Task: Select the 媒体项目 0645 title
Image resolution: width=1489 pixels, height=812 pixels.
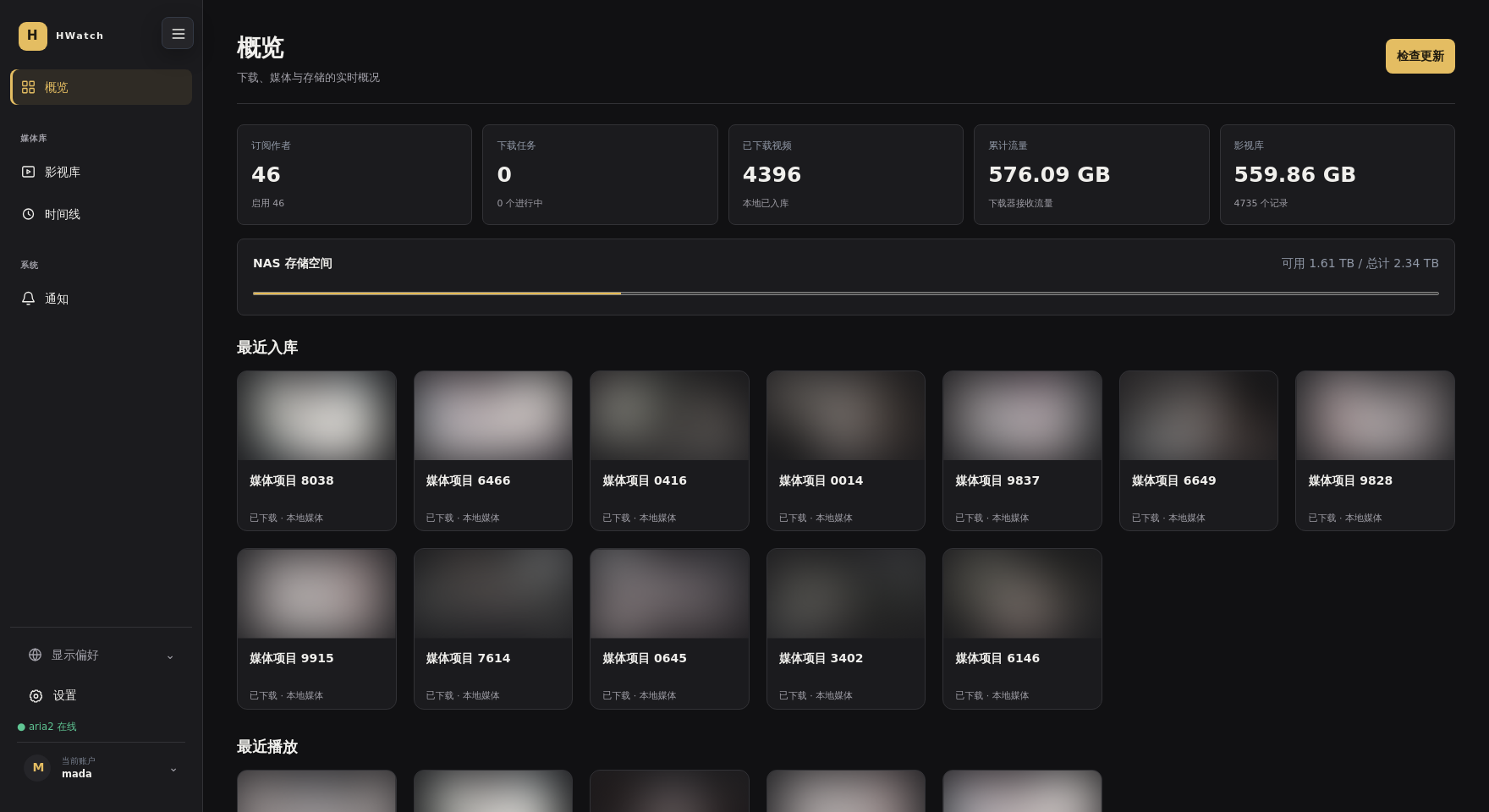Action: click(x=645, y=658)
